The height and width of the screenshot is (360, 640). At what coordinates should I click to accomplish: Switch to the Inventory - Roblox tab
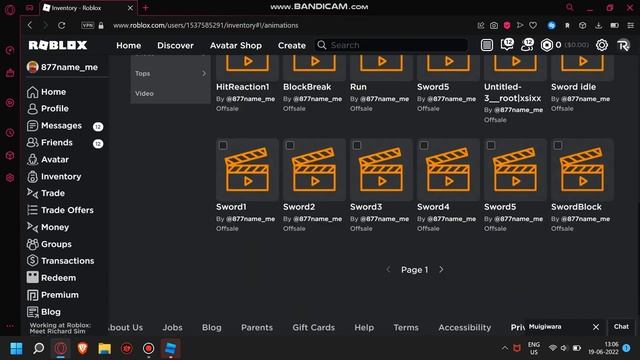(x=88, y=8)
